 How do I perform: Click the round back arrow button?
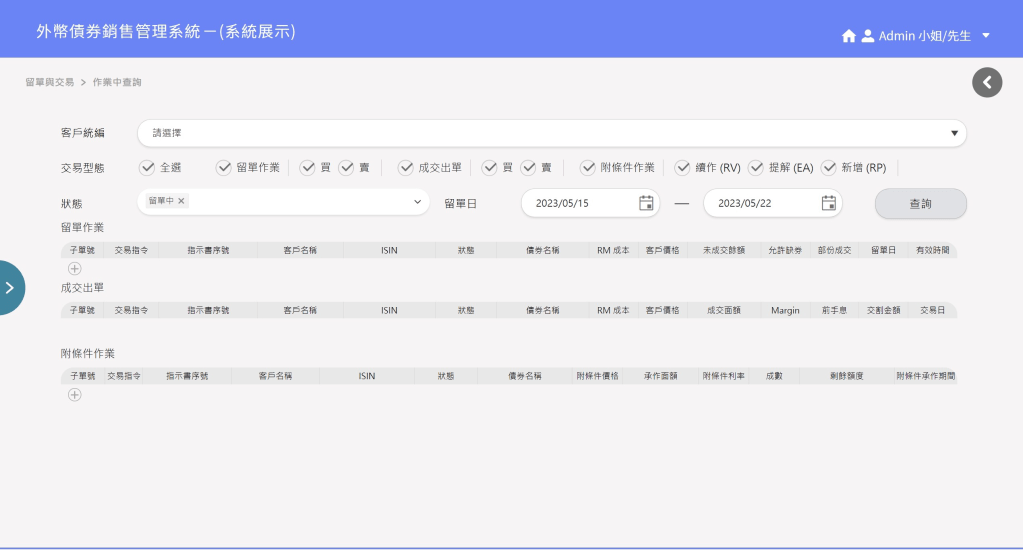[986, 82]
